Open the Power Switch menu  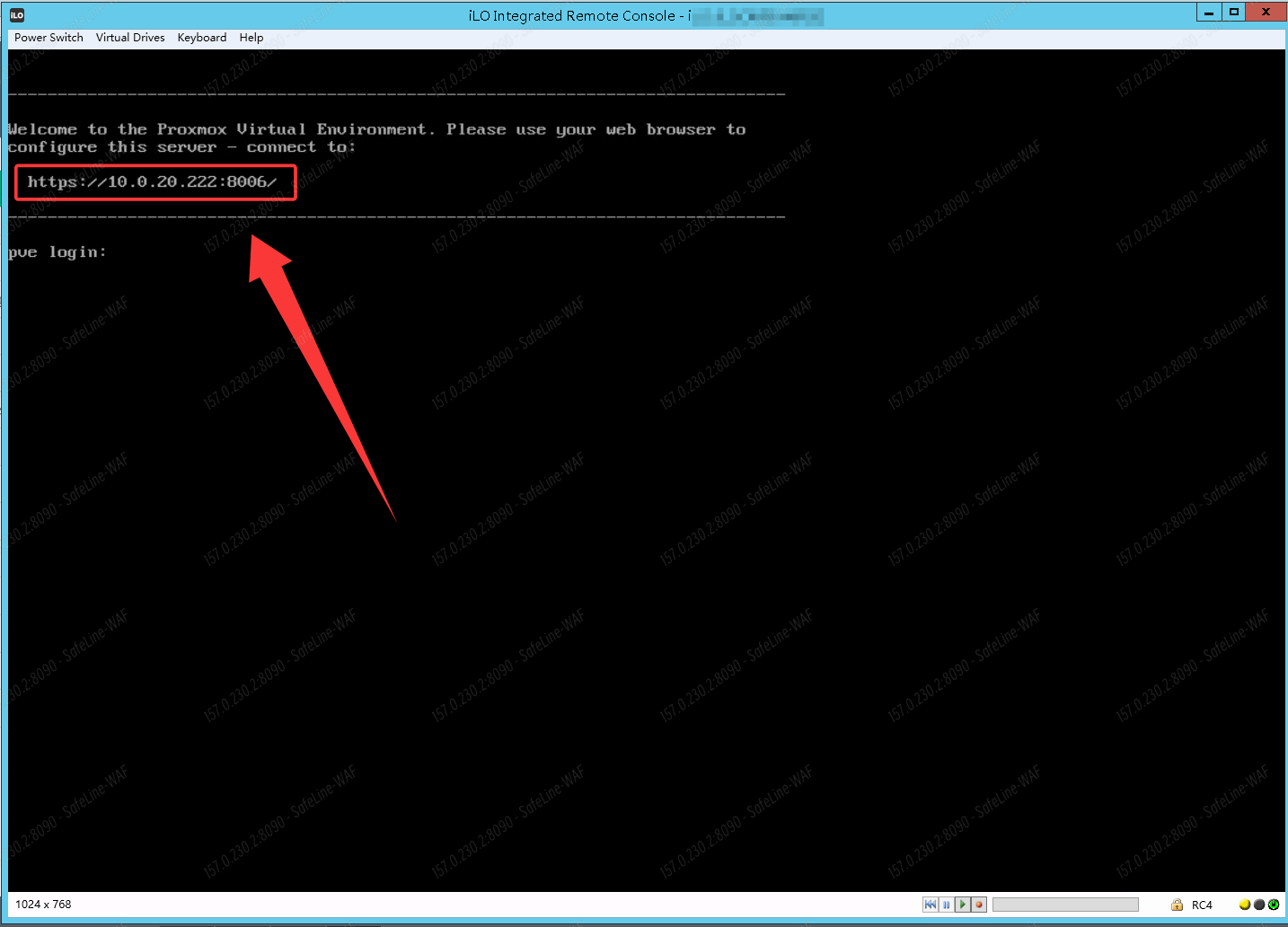coord(49,38)
